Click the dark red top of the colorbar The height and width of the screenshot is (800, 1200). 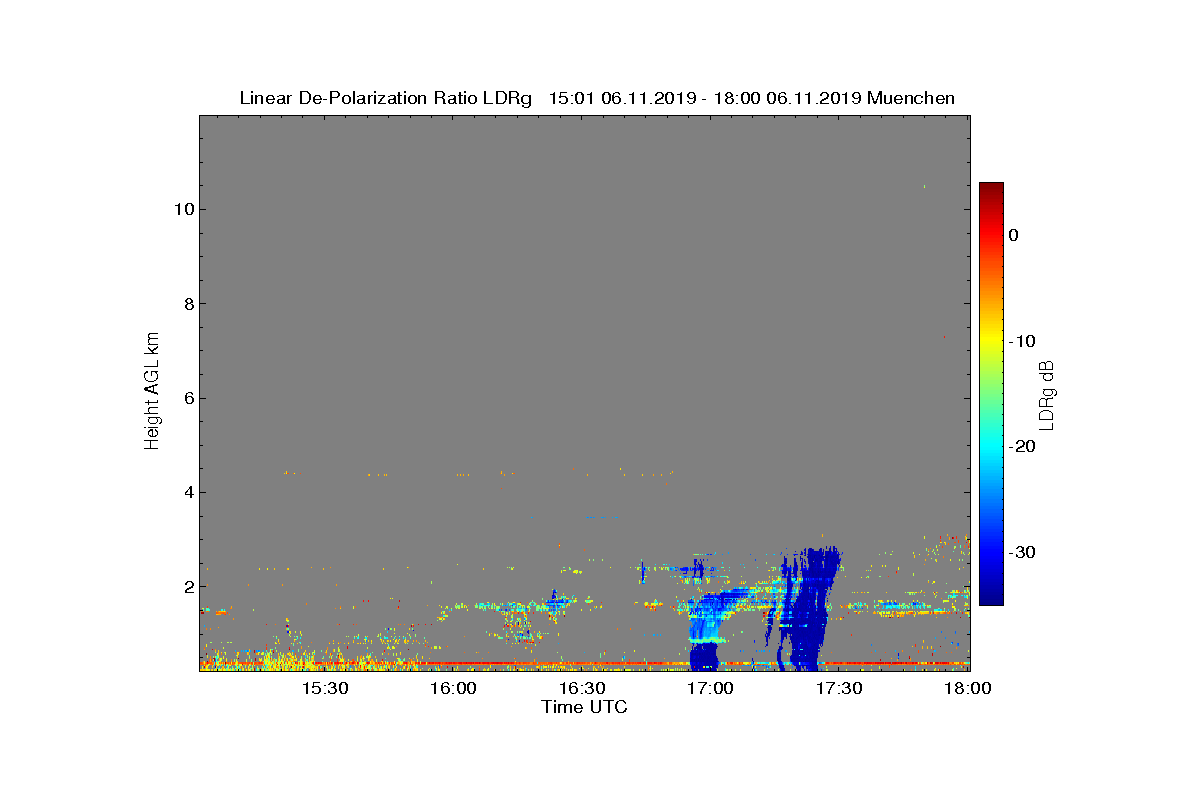point(991,190)
